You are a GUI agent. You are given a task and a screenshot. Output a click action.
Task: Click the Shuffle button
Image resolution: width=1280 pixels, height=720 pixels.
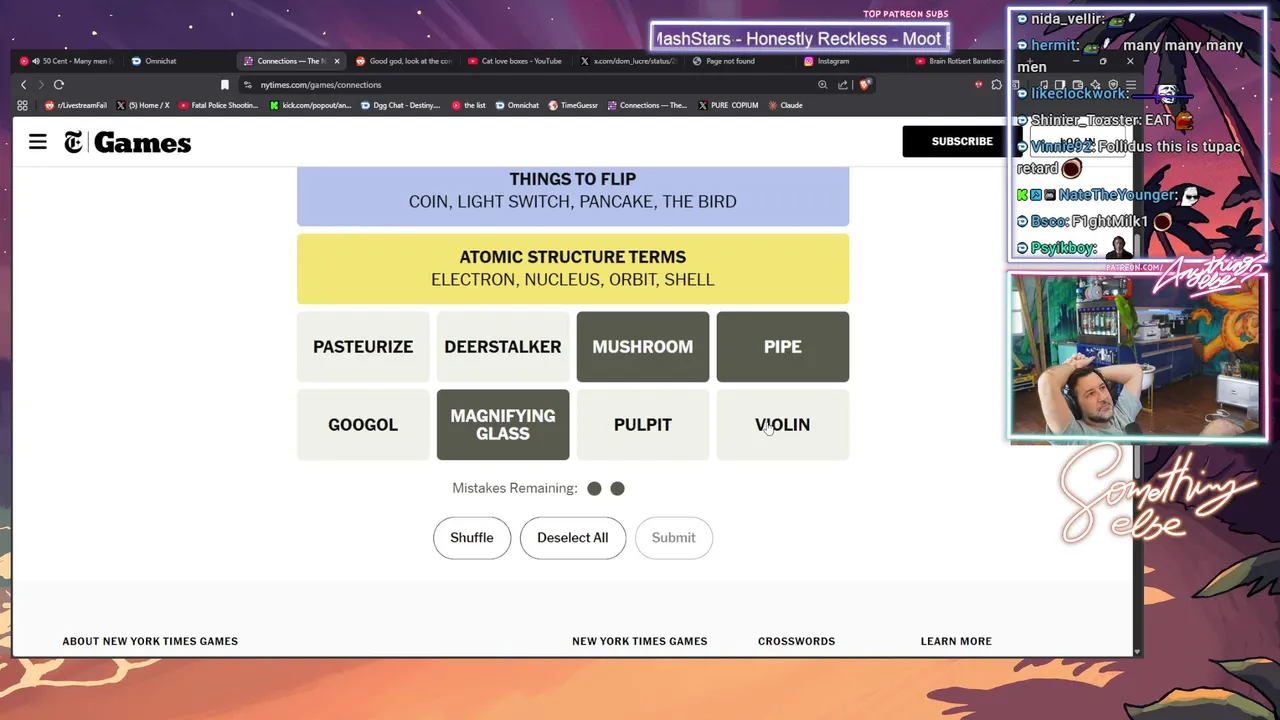coord(472,538)
